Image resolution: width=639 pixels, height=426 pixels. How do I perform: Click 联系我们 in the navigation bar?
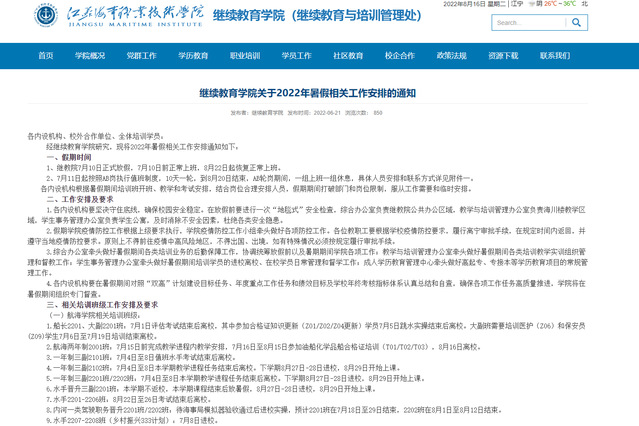tap(555, 56)
